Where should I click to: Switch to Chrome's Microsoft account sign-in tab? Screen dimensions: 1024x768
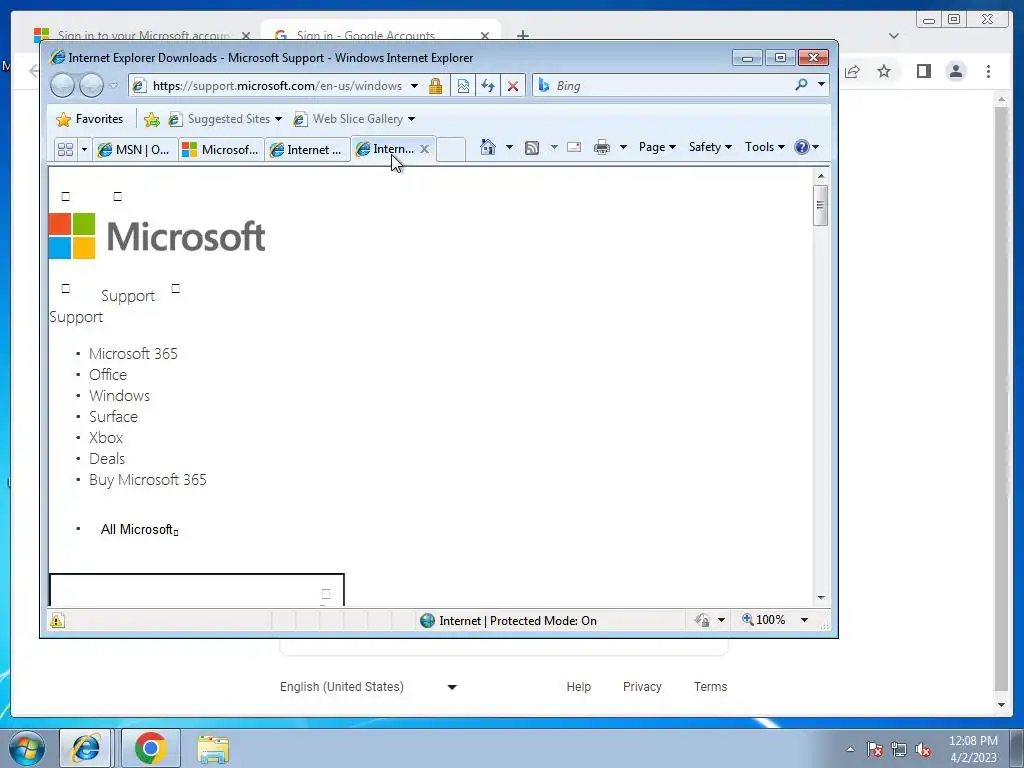(x=142, y=35)
